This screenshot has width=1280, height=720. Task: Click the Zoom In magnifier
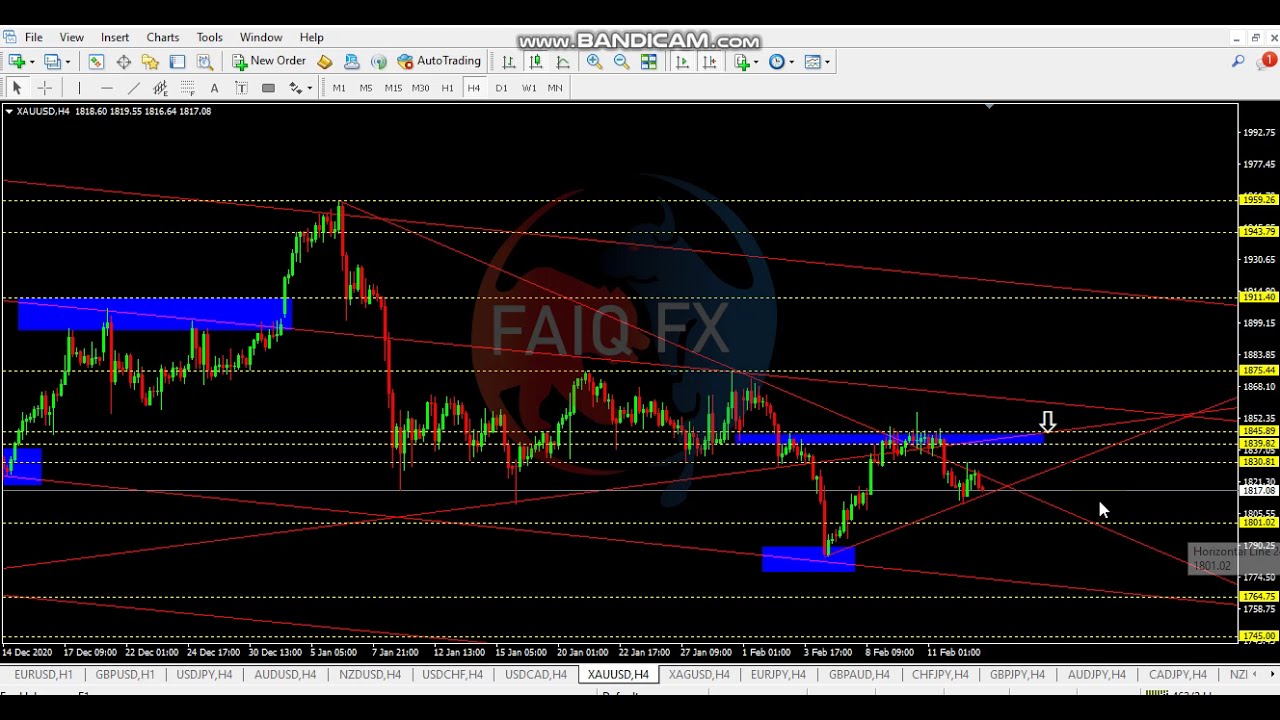click(x=594, y=62)
